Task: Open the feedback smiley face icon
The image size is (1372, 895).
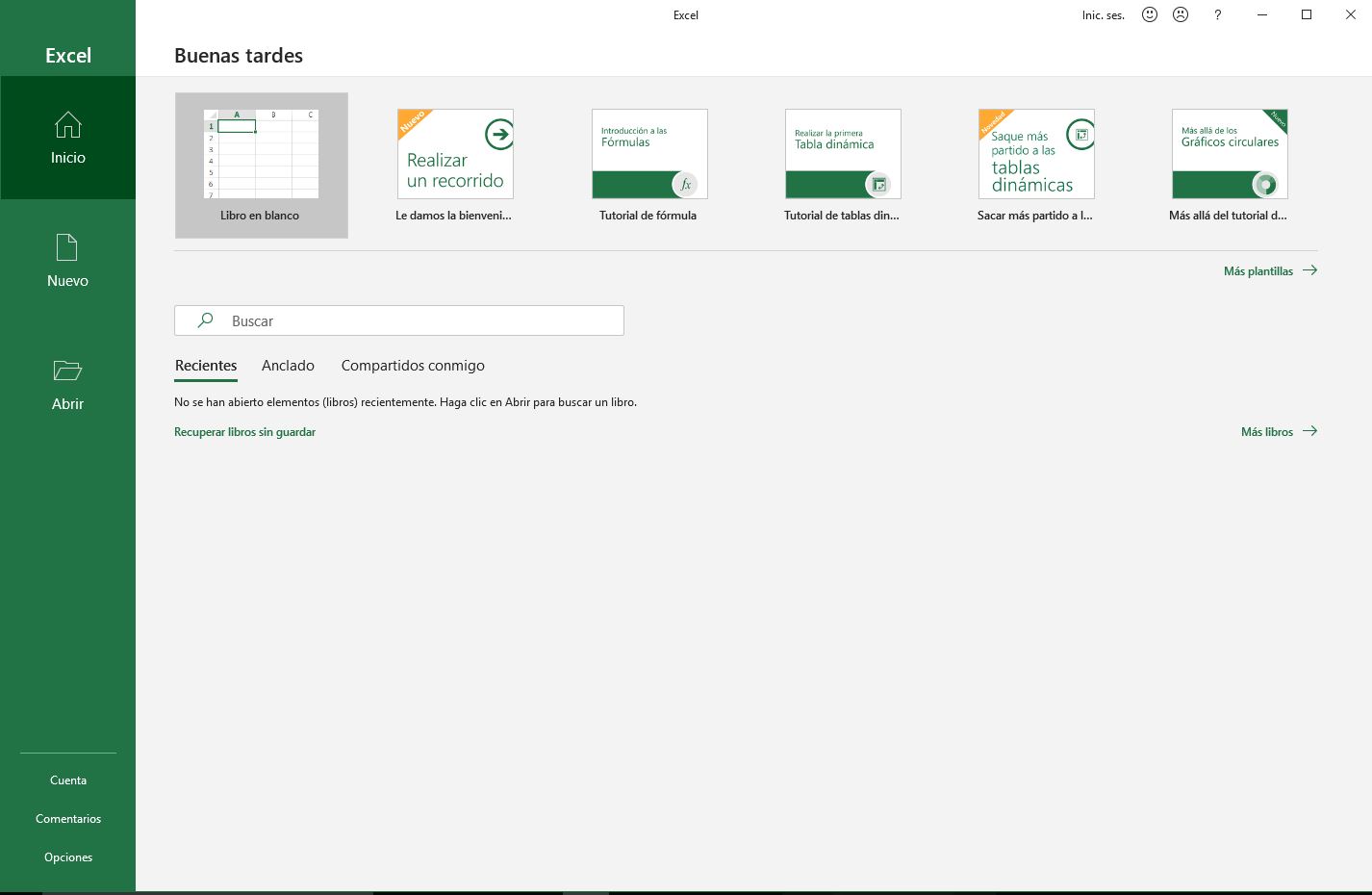Action: (x=1149, y=14)
